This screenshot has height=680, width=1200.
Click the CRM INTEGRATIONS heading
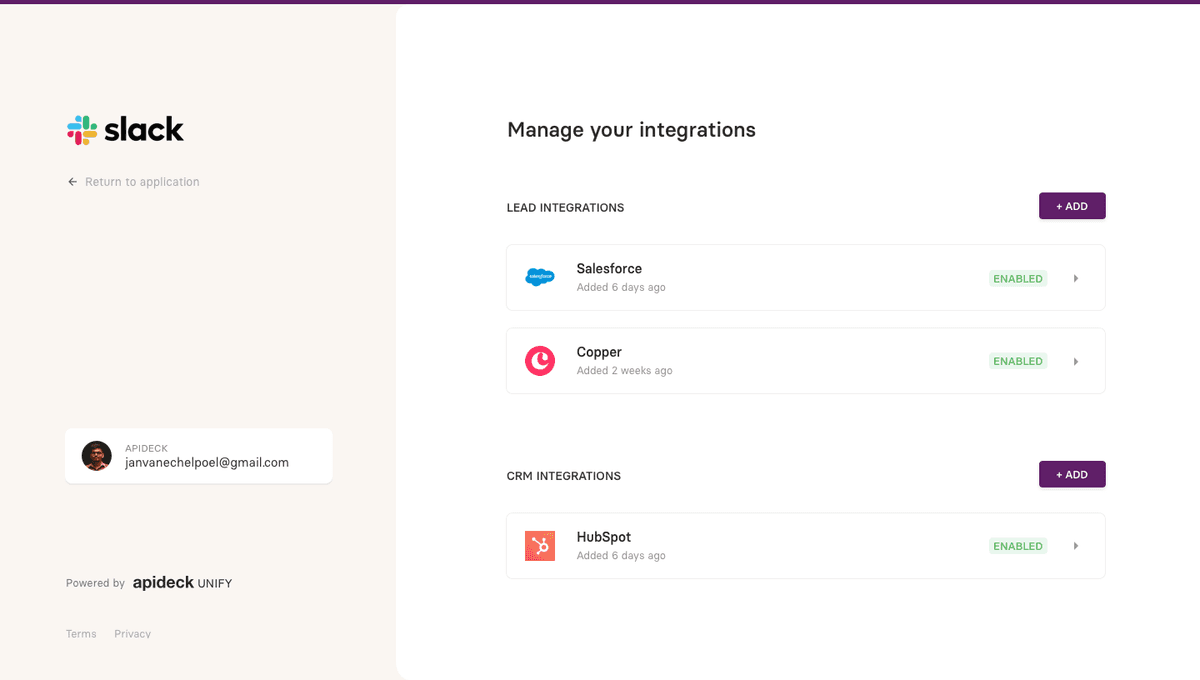point(564,476)
